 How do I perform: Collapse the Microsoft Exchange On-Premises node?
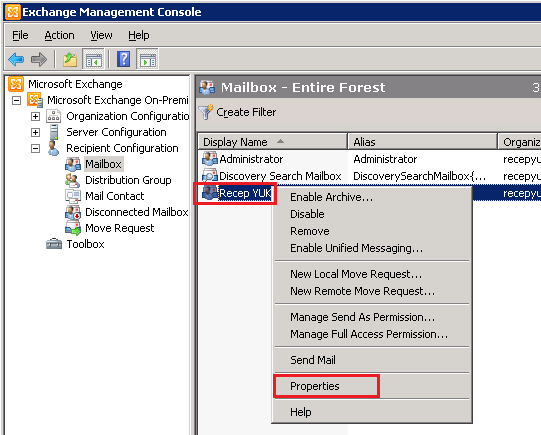point(16,100)
